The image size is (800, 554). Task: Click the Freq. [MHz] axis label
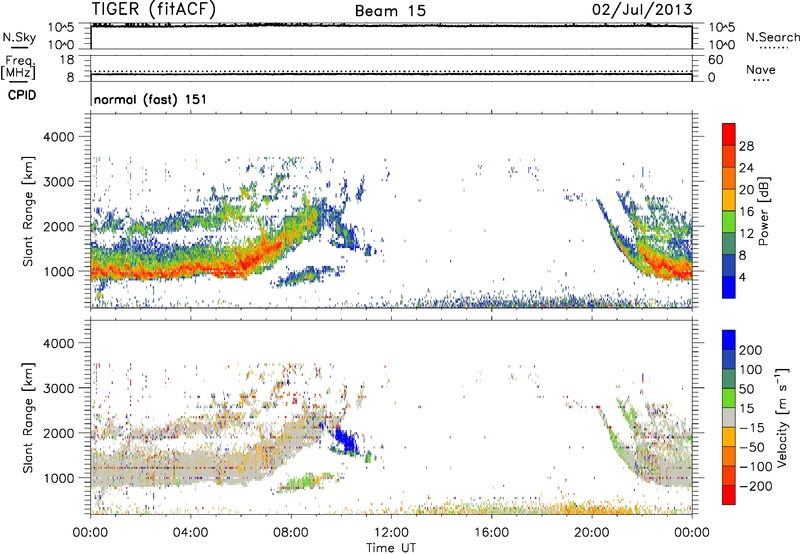pos(19,67)
